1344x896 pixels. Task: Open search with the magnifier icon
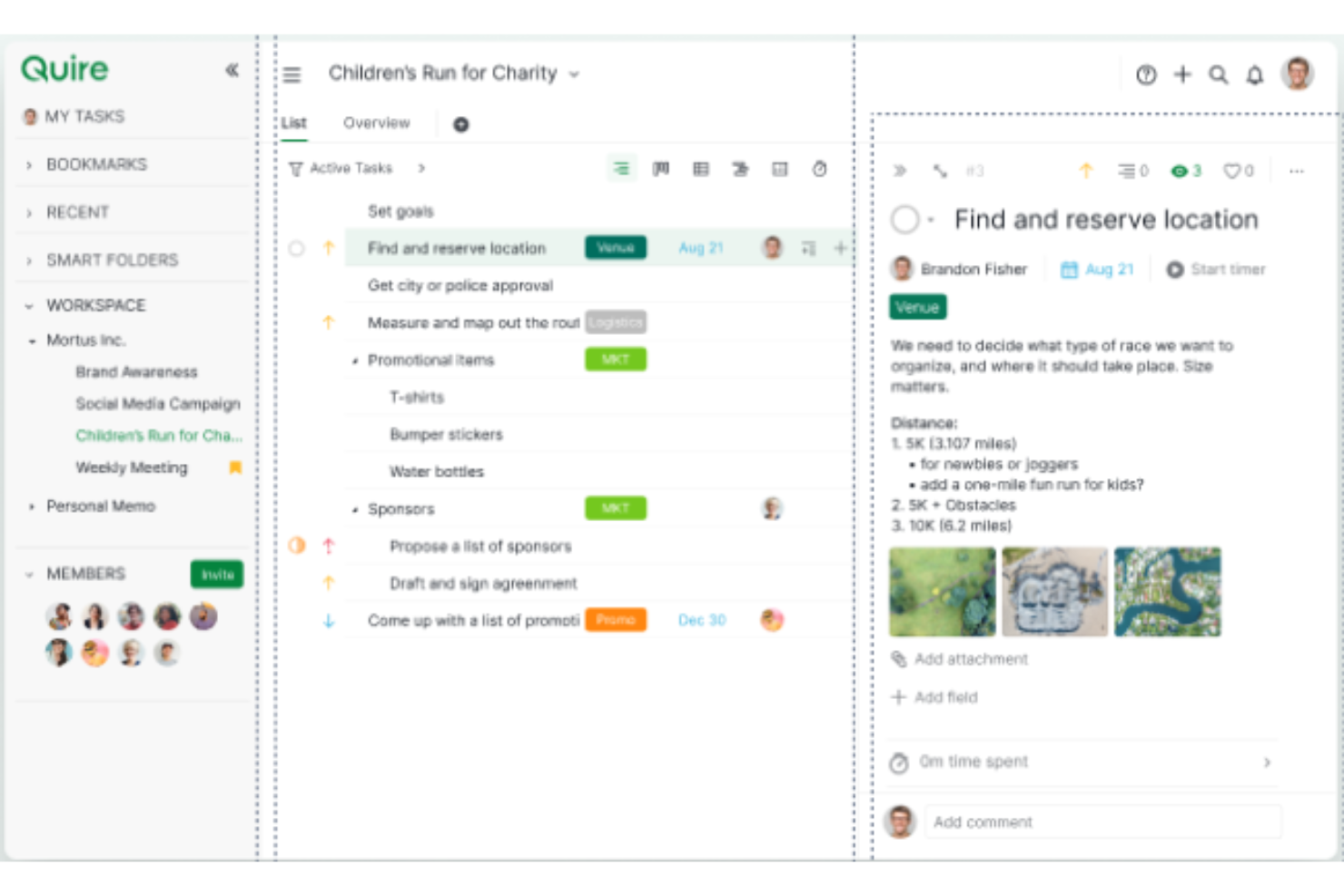(x=1219, y=75)
